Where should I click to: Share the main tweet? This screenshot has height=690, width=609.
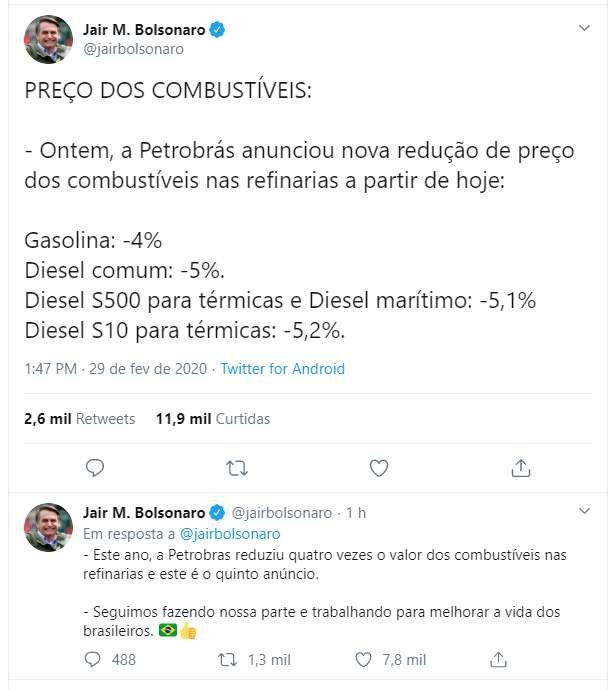(x=520, y=467)
